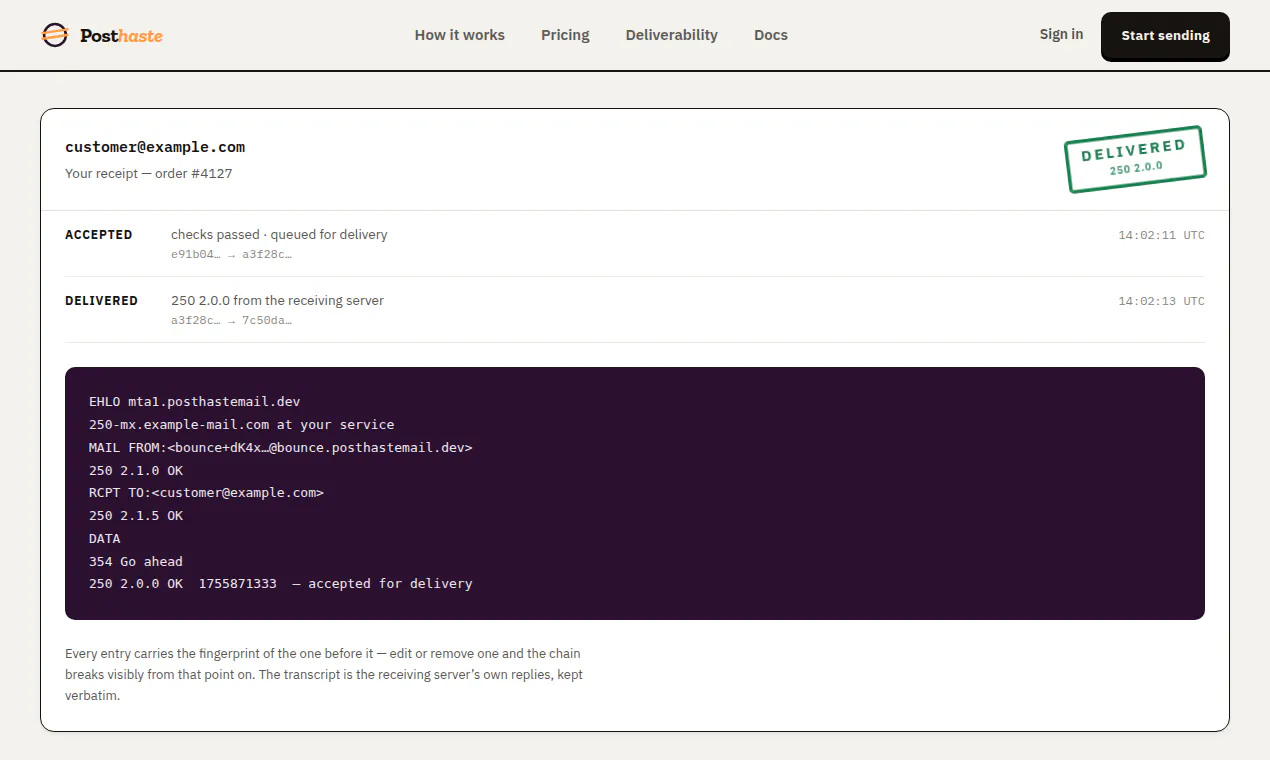The width and height of the screenshot is (1270, 760).
Task: Click the 'RCPT TO:<customer@example.com>' line
Action: coord(206,493)
